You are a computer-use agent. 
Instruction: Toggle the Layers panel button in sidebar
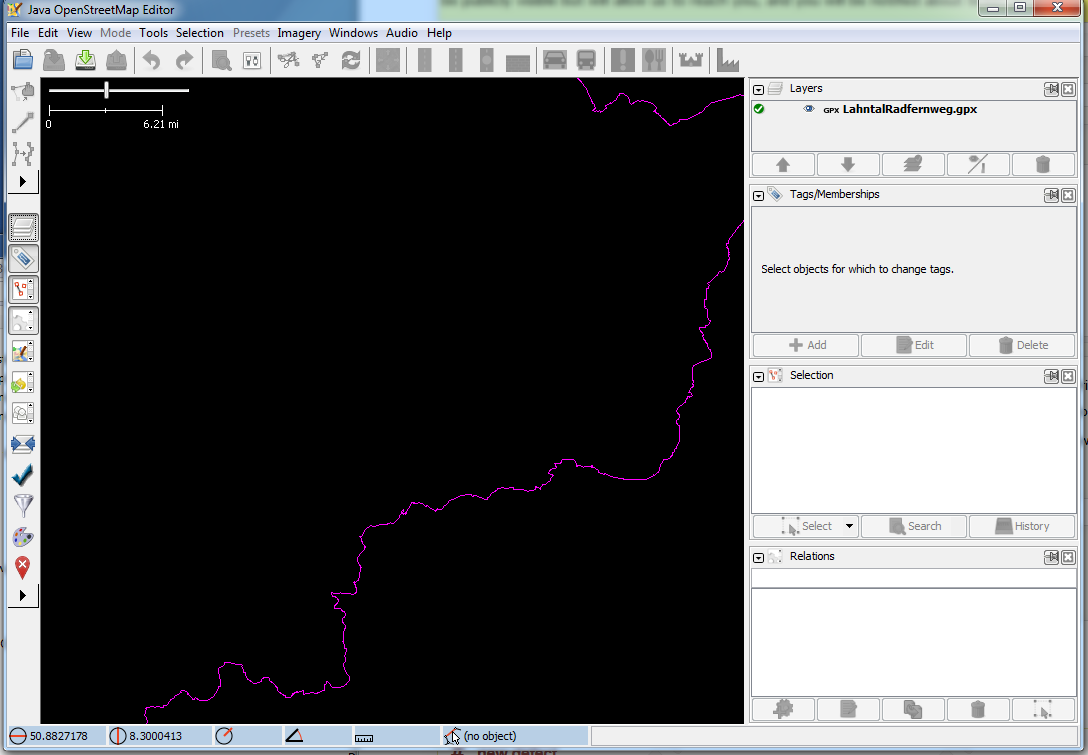(x=22, y=228)
